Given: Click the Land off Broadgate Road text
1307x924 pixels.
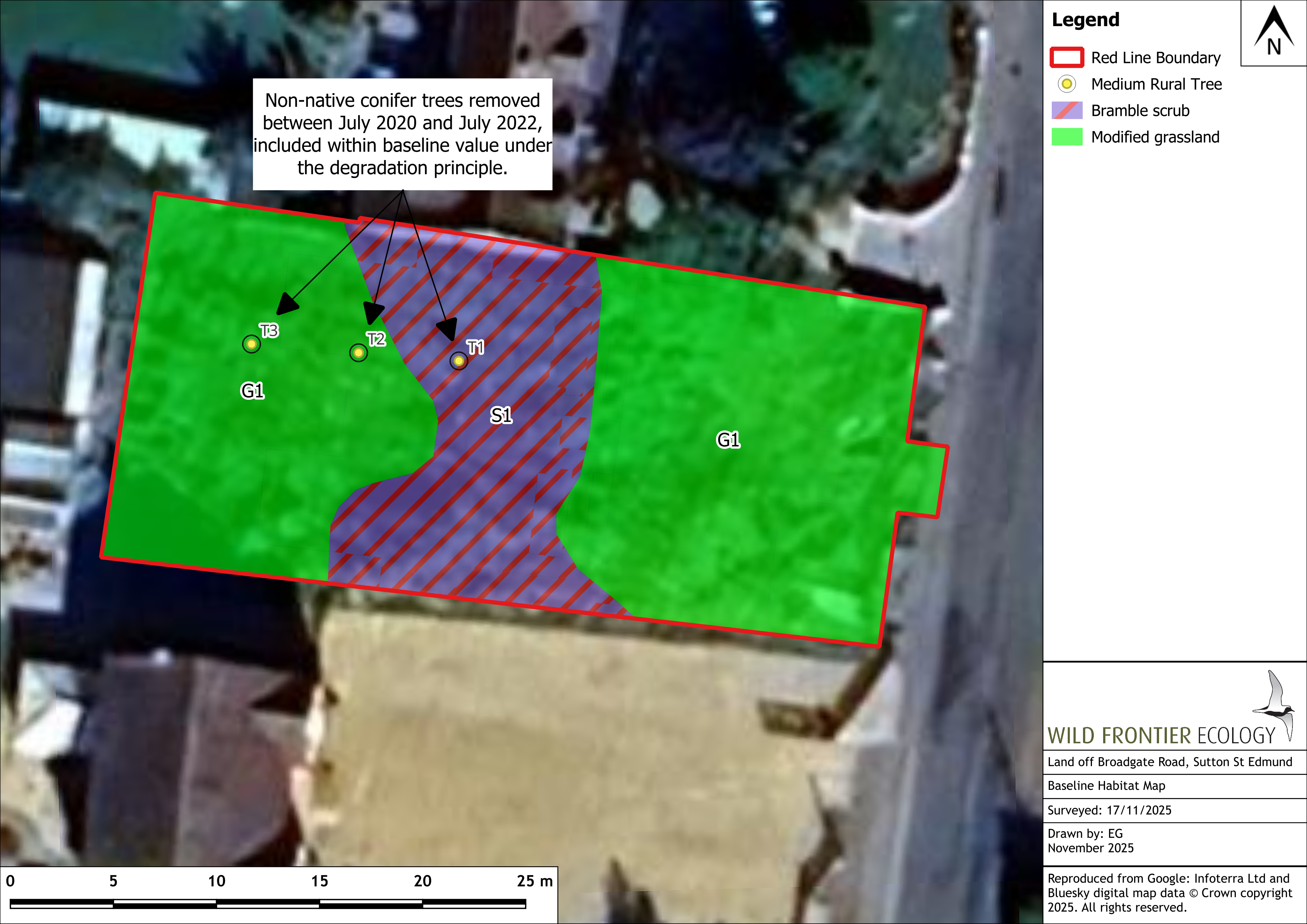Looking at the screenshot, I should [x=1169, y=762].
